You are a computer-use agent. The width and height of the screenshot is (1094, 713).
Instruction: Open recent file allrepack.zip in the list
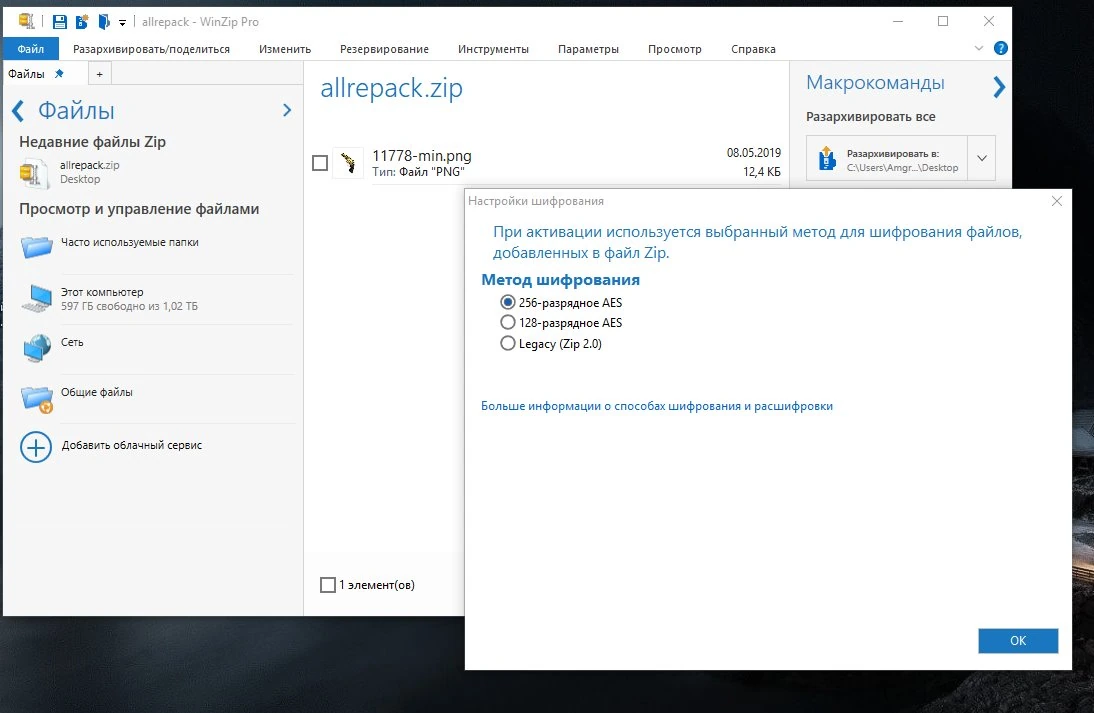[x=89, y=172]
